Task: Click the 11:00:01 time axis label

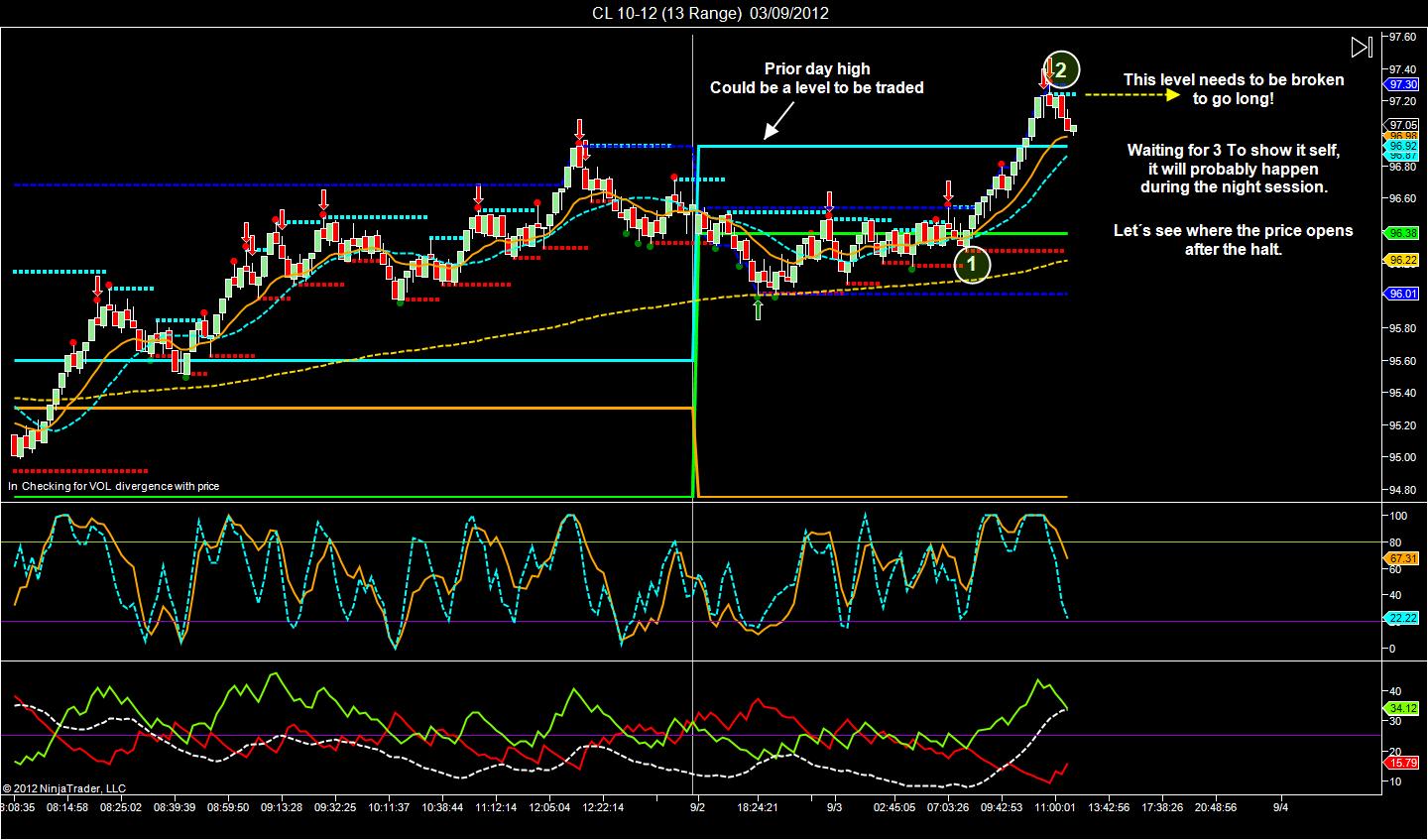Action: [1054, 807]
